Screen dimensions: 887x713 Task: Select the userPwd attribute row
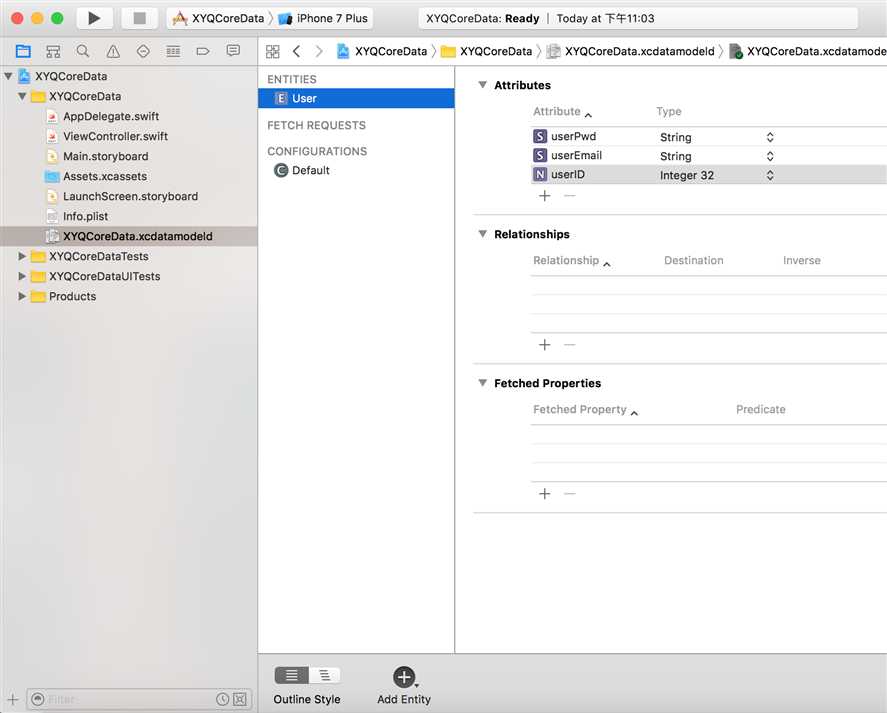709,136
